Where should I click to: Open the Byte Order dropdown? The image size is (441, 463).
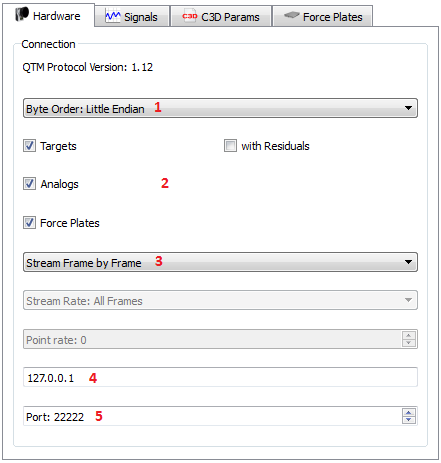220,108
